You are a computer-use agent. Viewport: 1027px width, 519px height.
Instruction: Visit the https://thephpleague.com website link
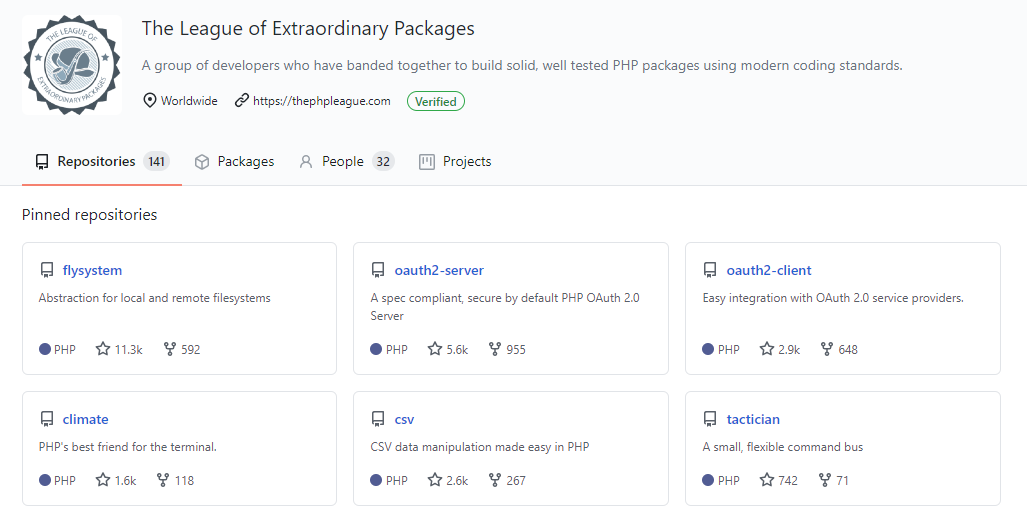[x=322, y=101]
